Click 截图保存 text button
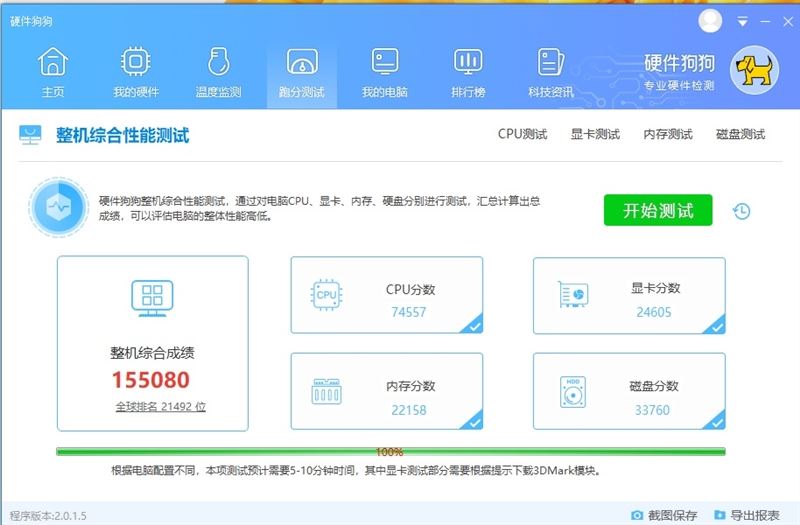Screen dimensions: 800x525 (672, 515)
